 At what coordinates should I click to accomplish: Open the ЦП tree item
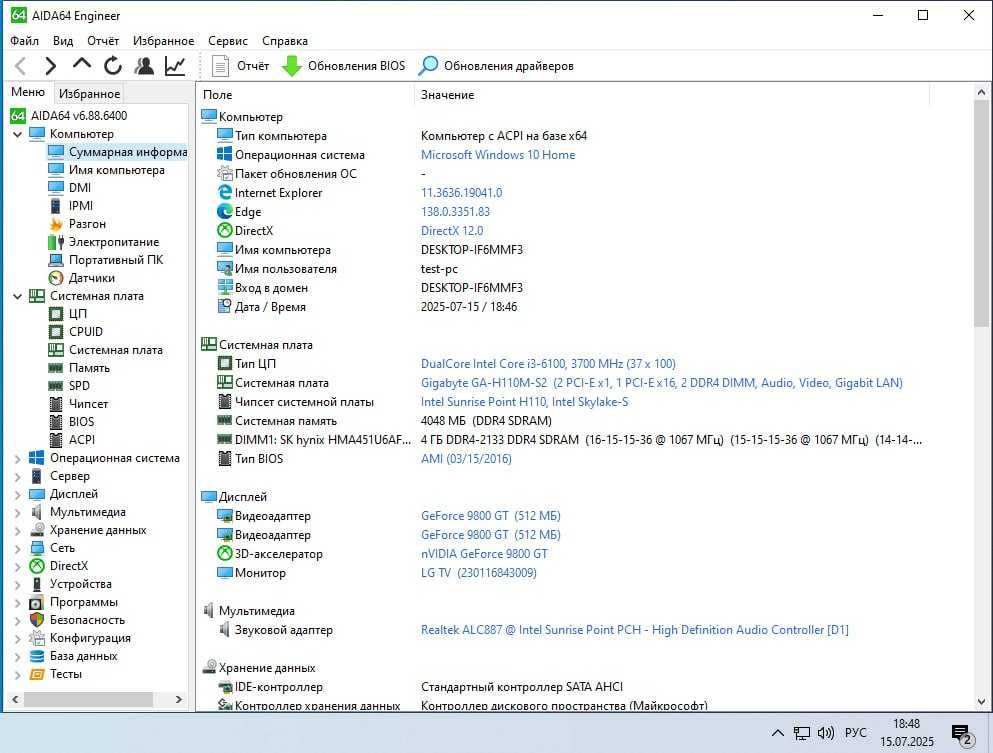click(x=78, y=314)
